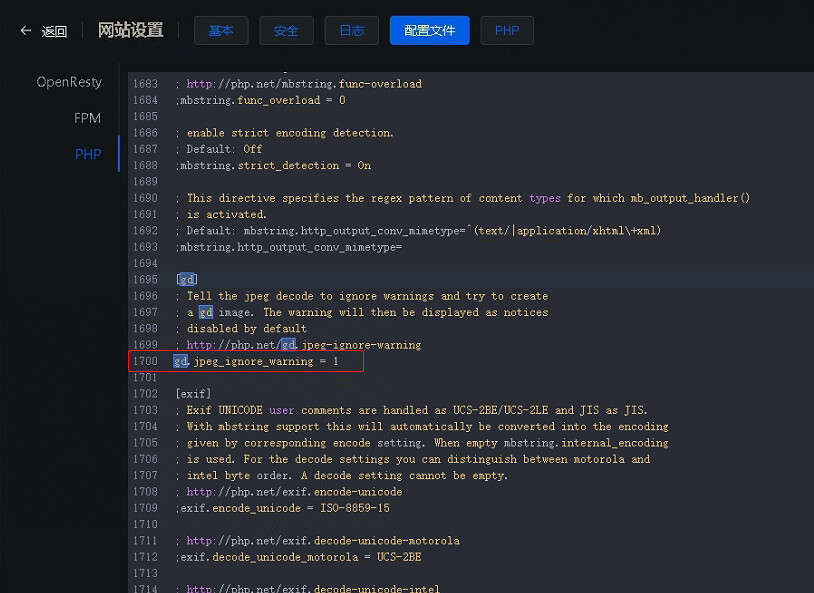
Task: Click the mbstring.func_overload = 0 line
Action: click(x=260, y=100)
